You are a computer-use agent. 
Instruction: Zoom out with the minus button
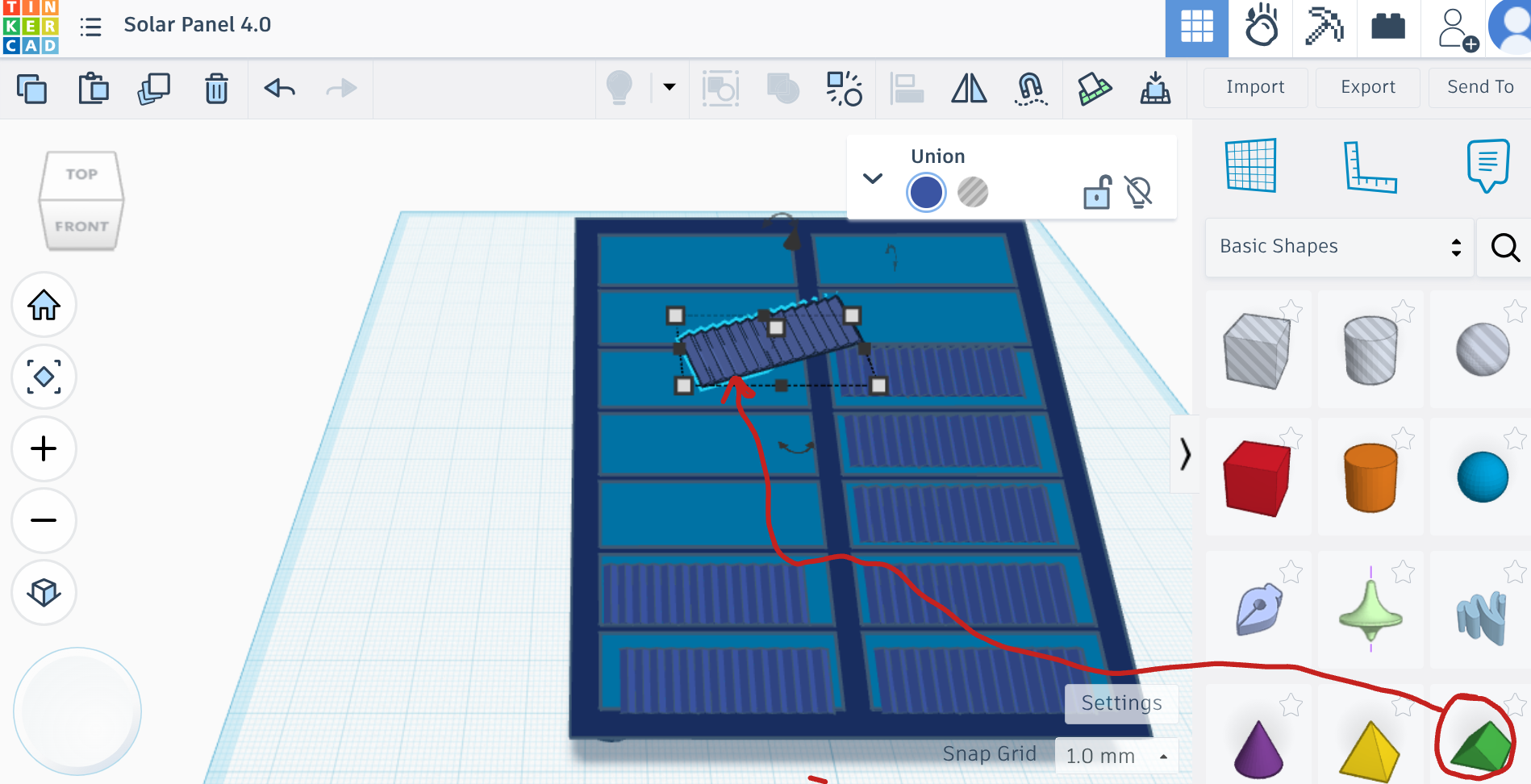coord(44,520)
